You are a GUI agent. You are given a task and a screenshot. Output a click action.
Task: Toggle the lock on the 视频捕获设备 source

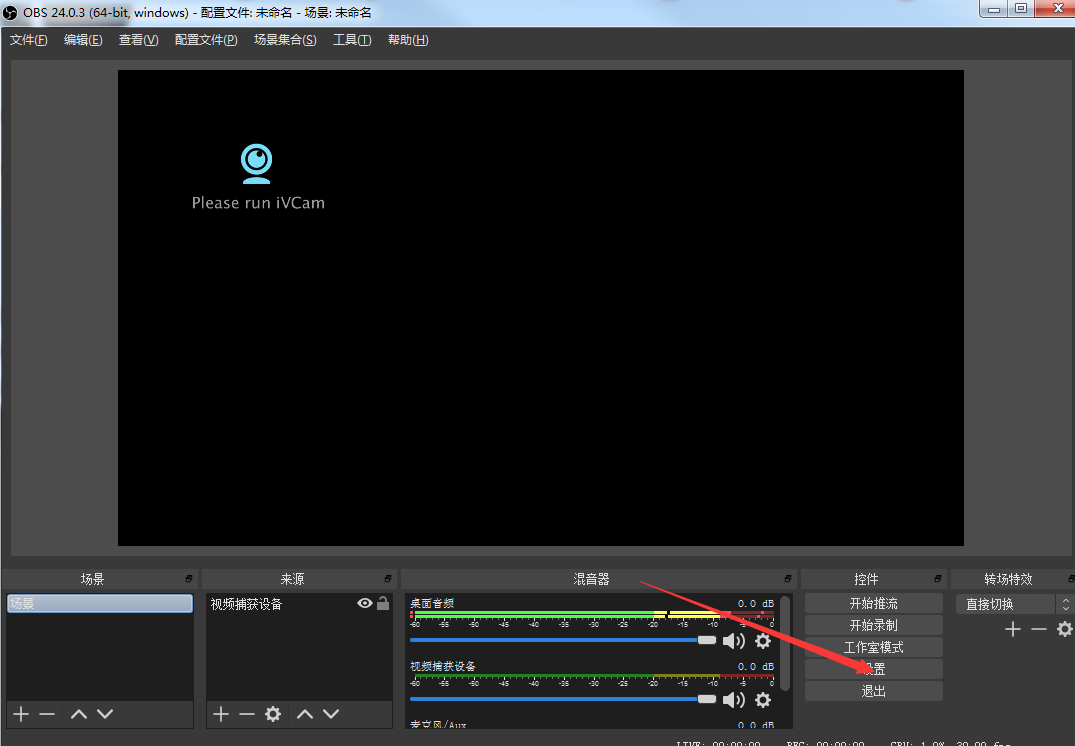point(383,603)
